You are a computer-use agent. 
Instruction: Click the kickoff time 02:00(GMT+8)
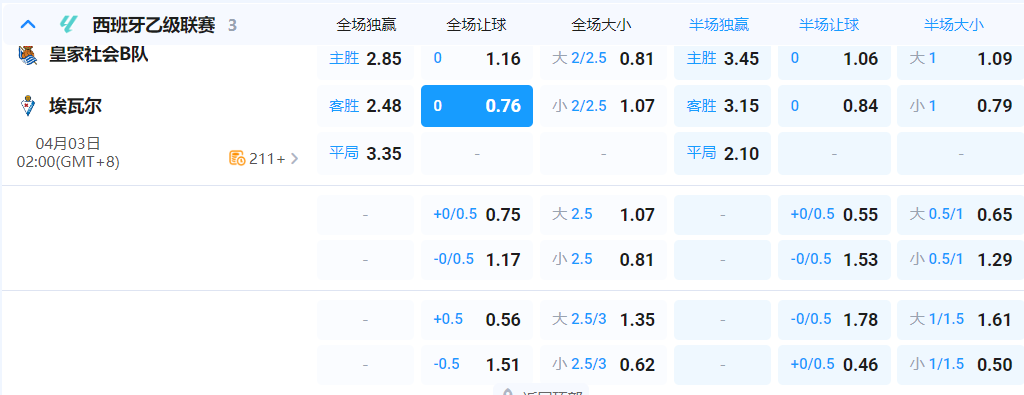pos(69,161)
